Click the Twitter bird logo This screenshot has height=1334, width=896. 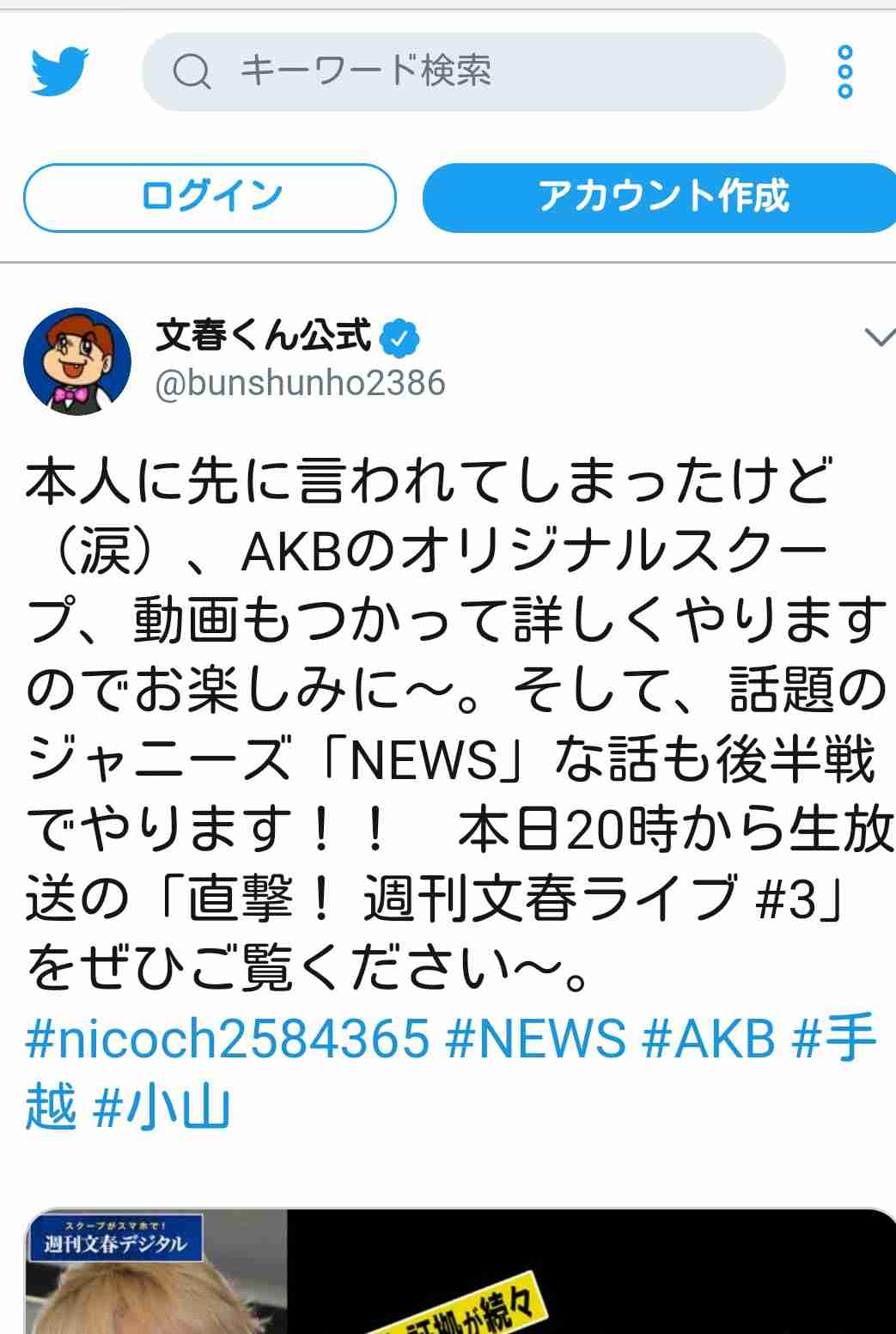tap(59, 71)
